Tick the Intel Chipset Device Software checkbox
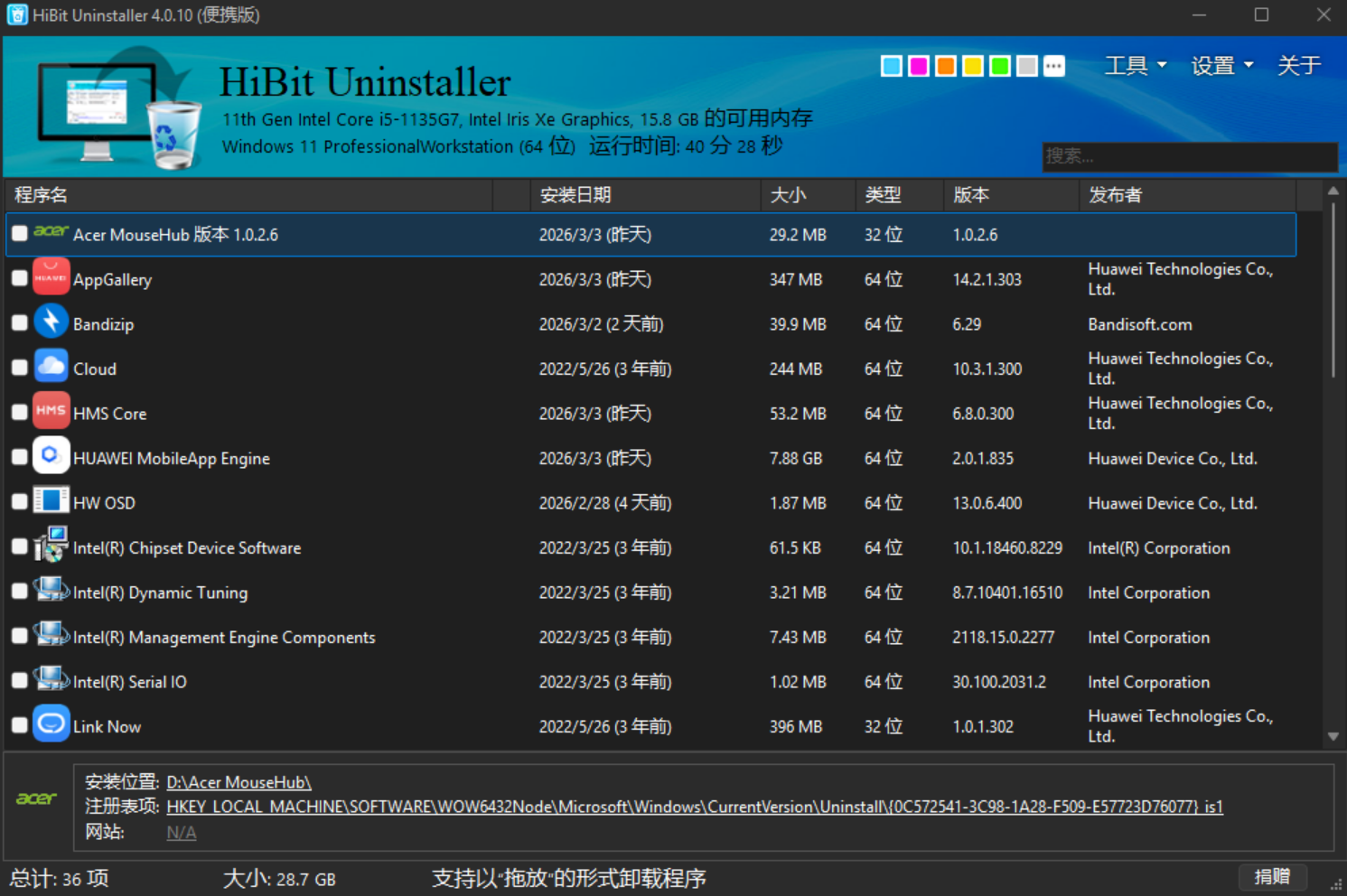1347x896 pixels. click(19, 546)
